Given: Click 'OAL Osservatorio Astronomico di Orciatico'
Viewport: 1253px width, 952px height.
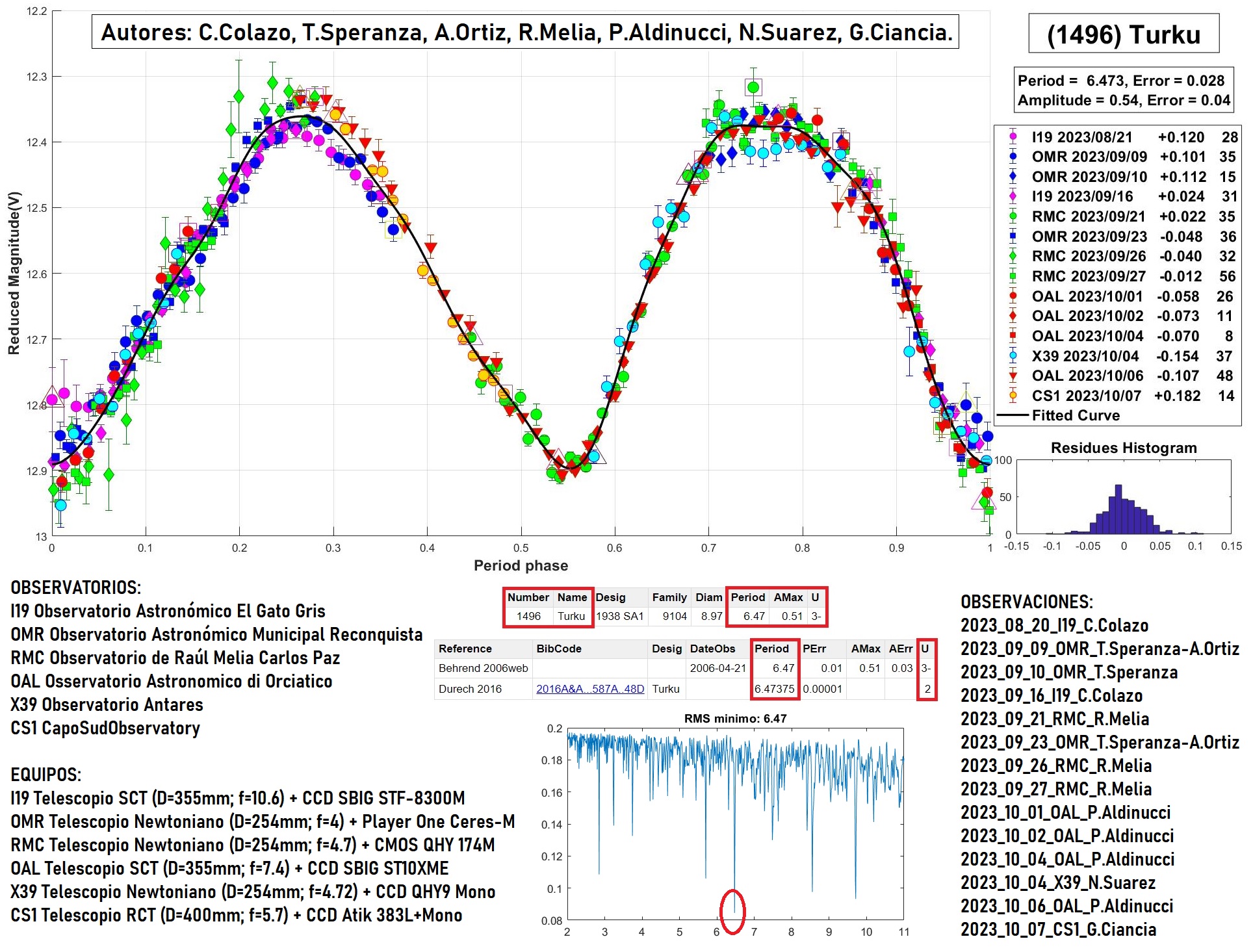Looking at the screenshot, I should (172, 681).
